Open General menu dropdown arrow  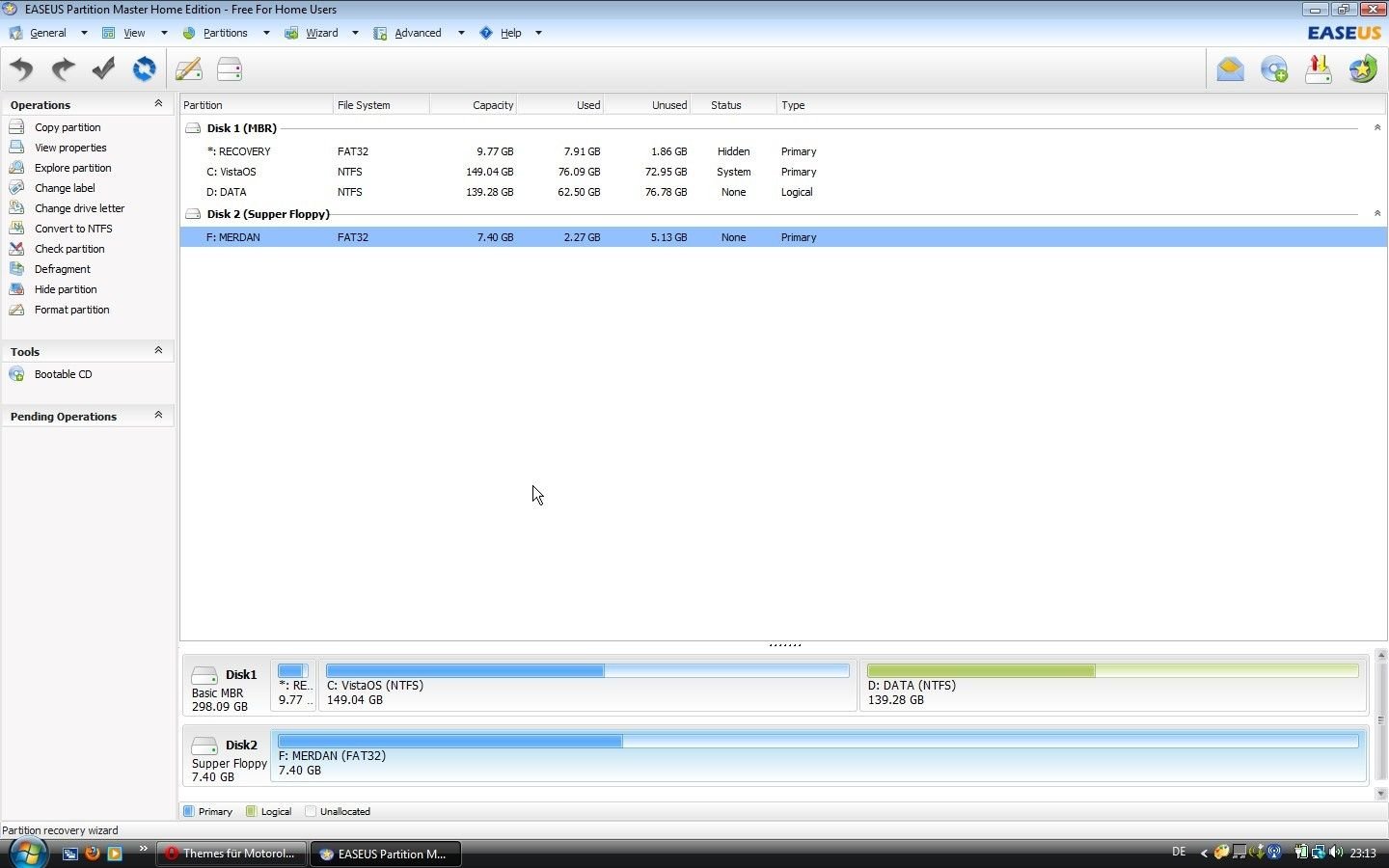[84, 33]
